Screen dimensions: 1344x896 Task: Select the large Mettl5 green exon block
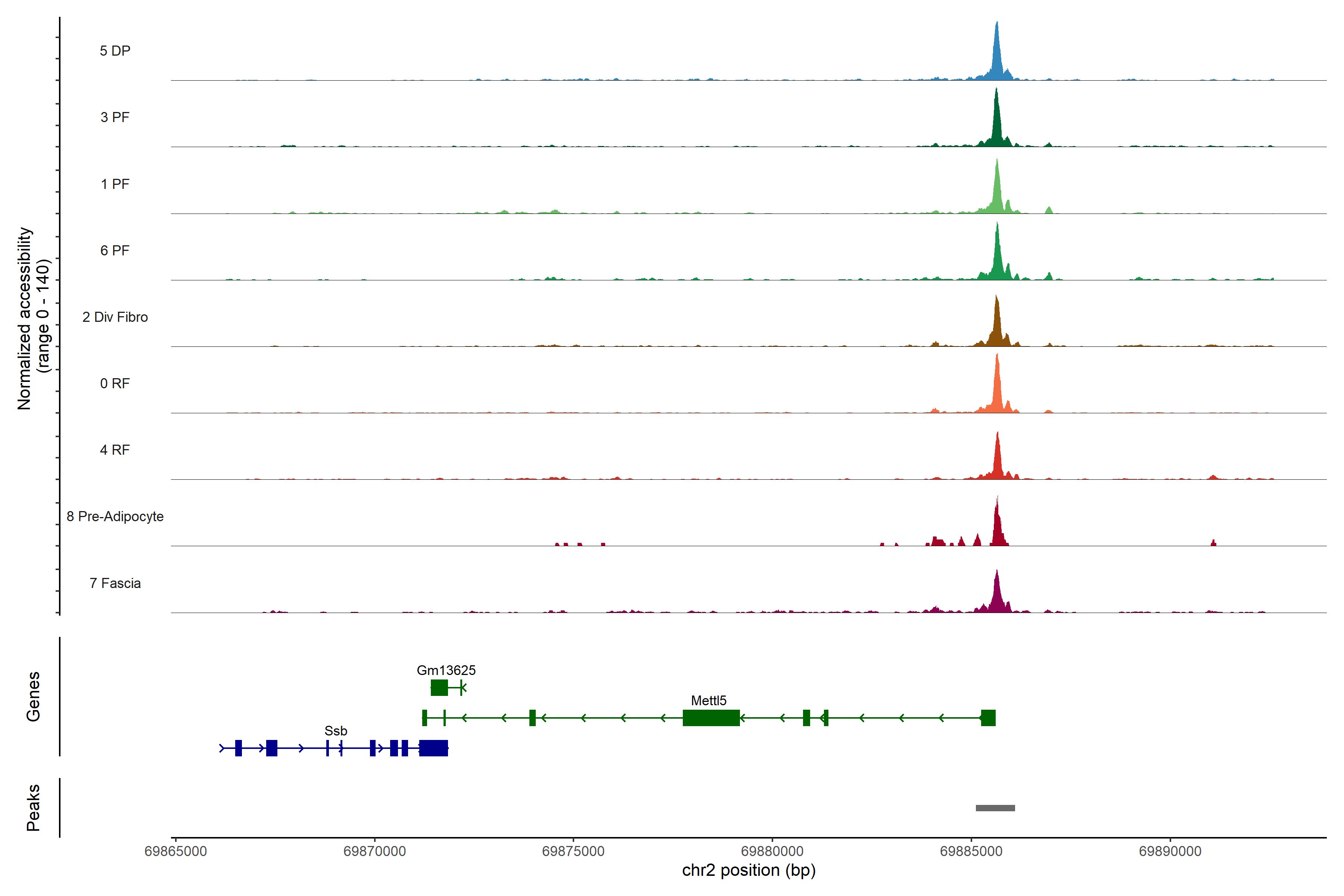[711, 718]
